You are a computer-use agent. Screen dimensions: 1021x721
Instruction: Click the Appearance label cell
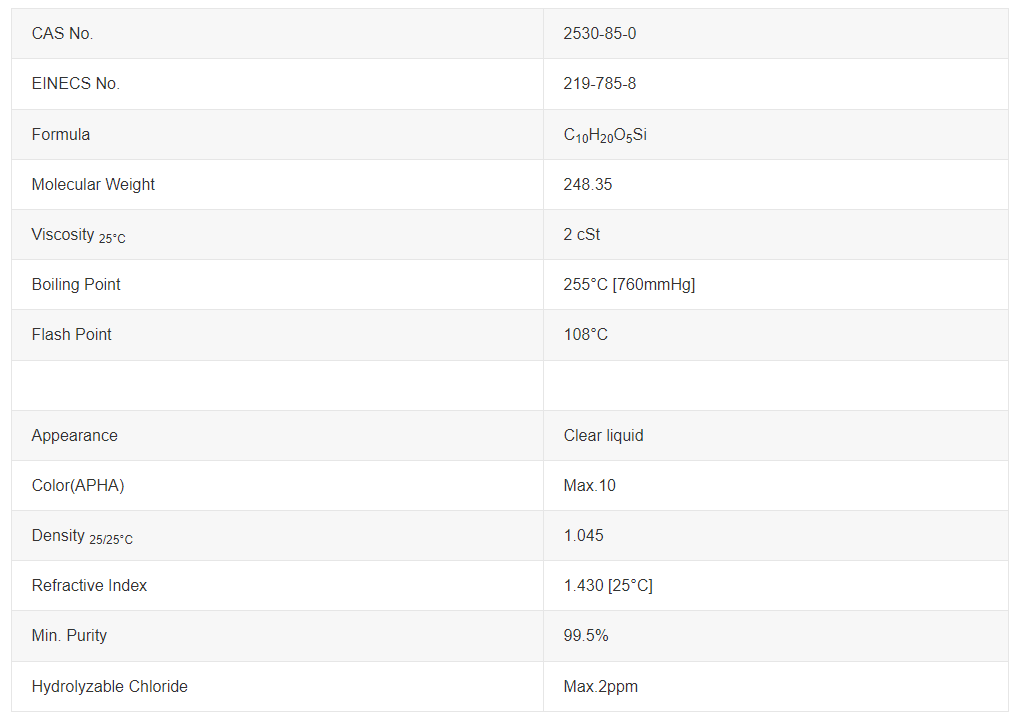pyautogui.click(x=277, y=436)
